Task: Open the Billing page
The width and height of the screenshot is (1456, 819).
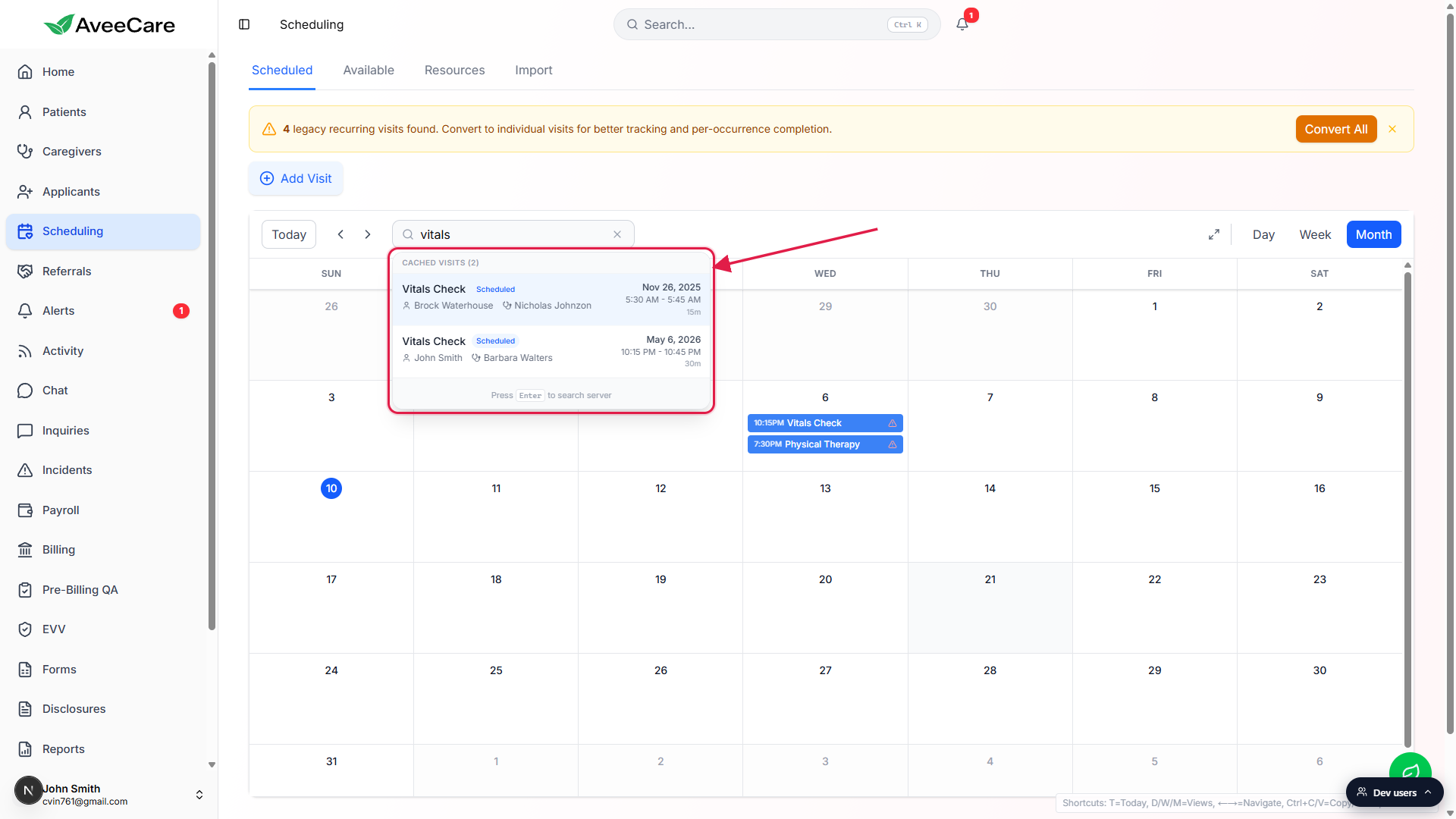Action: click(x=103, y=550)
